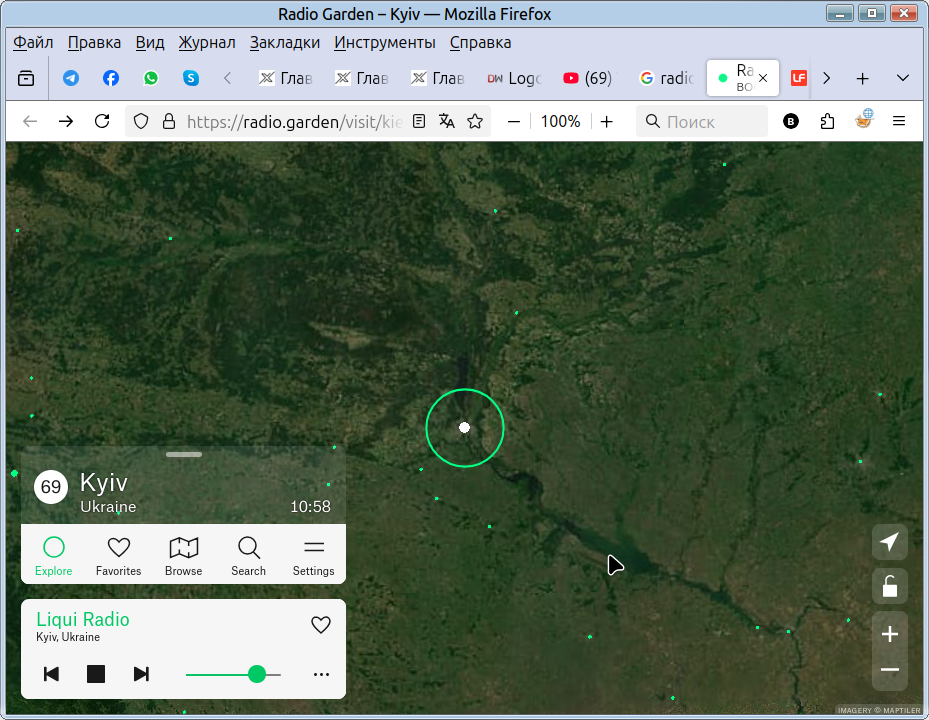Image resolution: width=929 pixels, height=720 pixels.
Task: Open the Правка menu
Action: [x=94, y=43]
